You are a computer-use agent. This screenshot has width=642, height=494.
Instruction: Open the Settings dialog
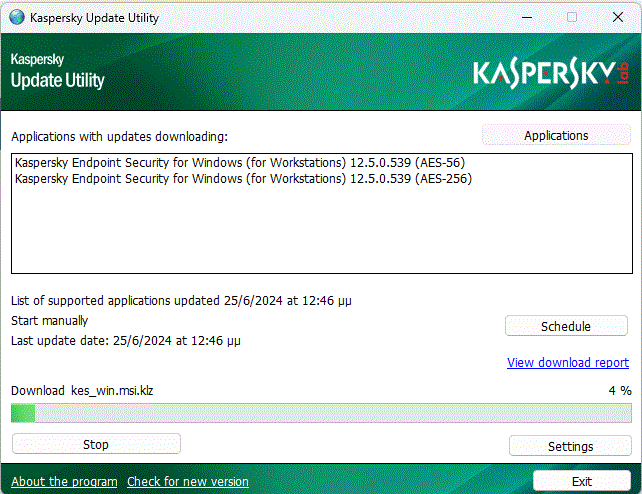point(570,446)
